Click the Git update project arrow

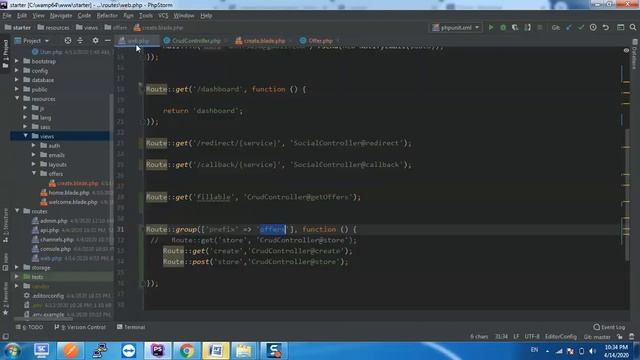click(569, 27)
